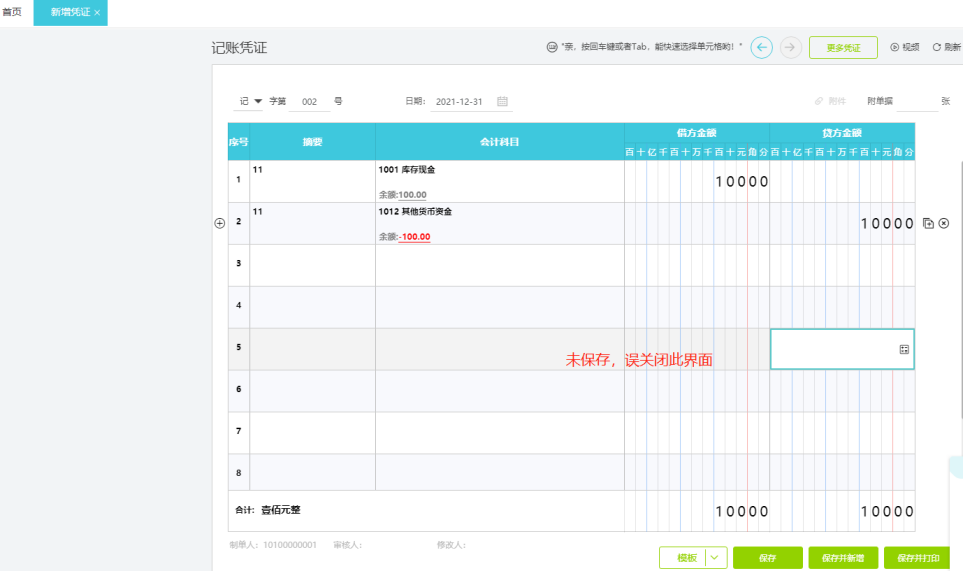Click the total text 壹佰元整

[281, 510]
